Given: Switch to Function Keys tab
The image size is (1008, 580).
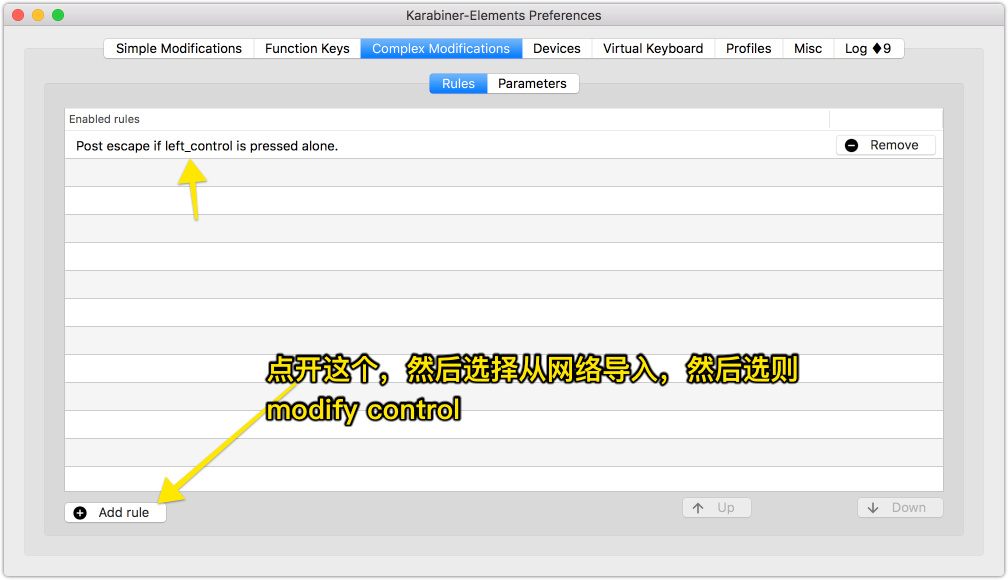Looking at the screenshot, I should click(307, 49).
